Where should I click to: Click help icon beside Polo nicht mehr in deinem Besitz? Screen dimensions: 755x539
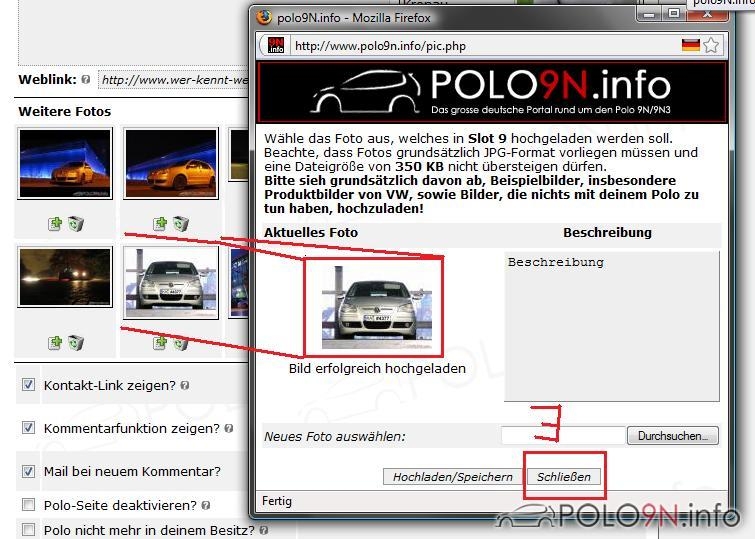point(263,530)
